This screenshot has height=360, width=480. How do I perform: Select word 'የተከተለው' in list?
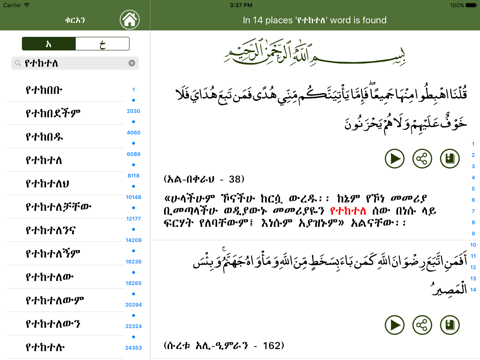point(66,277)
